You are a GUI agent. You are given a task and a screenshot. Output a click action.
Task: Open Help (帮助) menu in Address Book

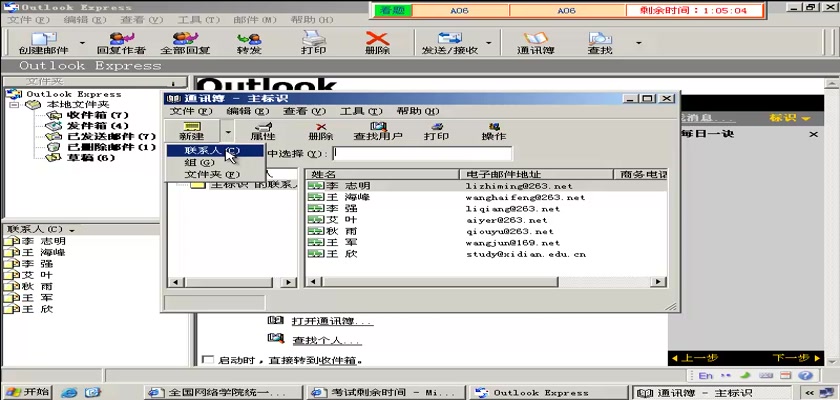tap(418, 111)
